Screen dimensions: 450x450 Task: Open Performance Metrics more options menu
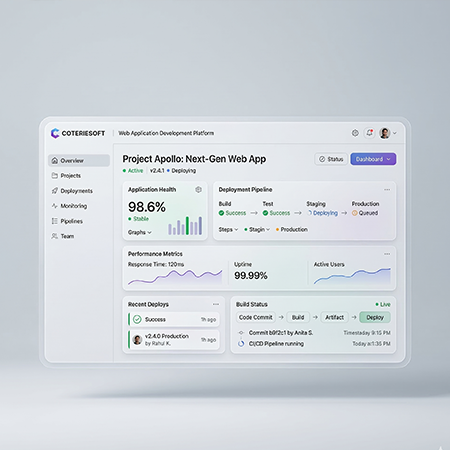click(387, 254)
